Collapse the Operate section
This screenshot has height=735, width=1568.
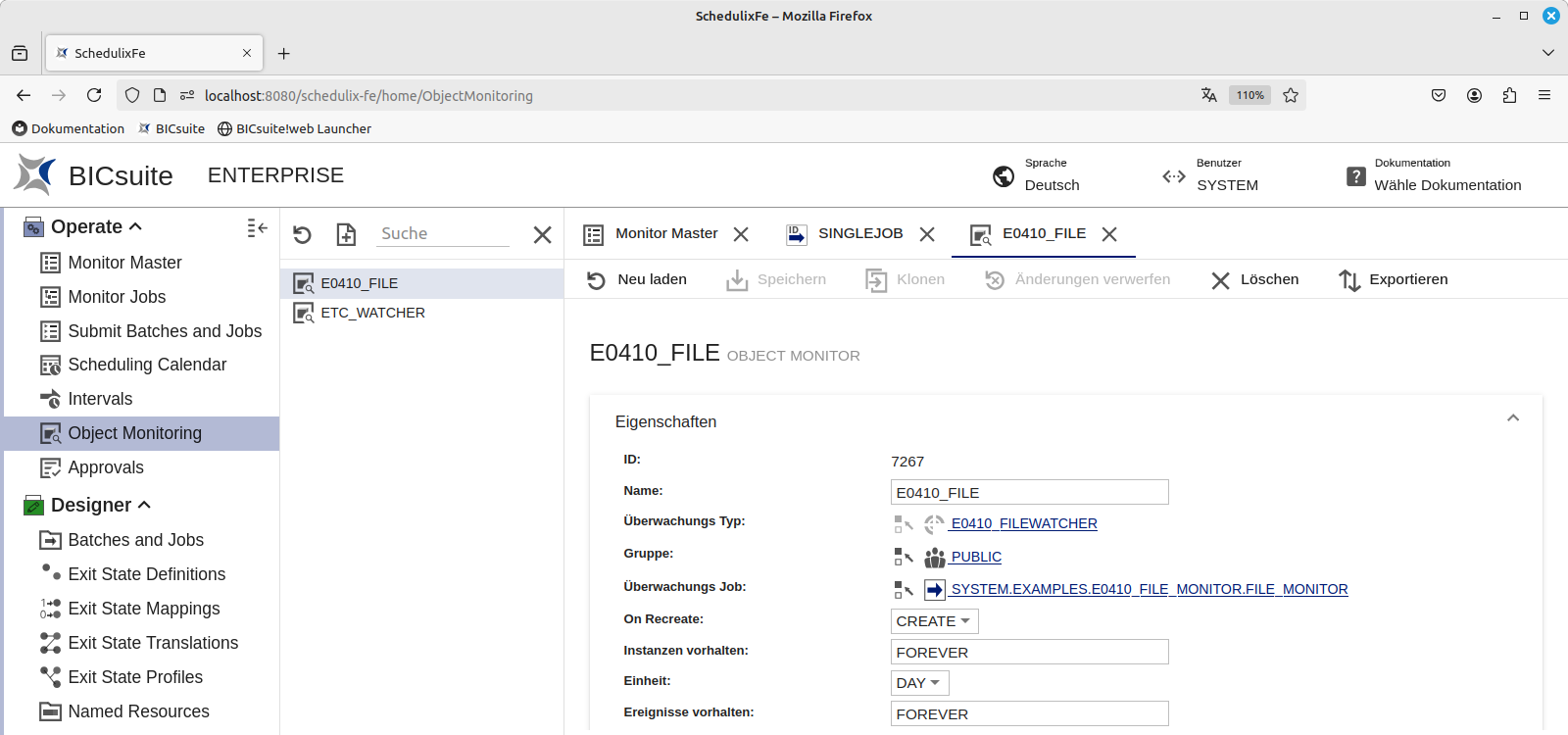[x=135, y=226]
